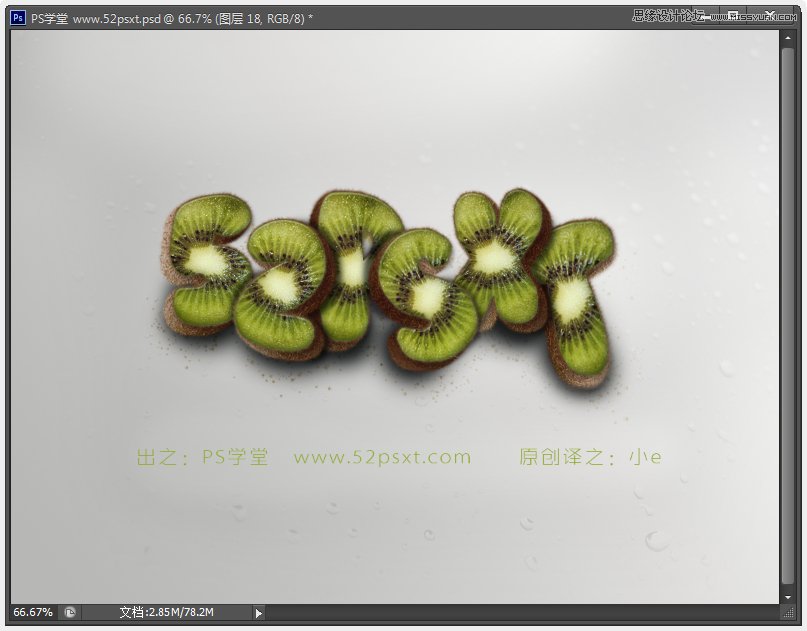Viewport: 807px width, 631px height.
Task: Maximize the document window
Action: [x=733, y=14]
